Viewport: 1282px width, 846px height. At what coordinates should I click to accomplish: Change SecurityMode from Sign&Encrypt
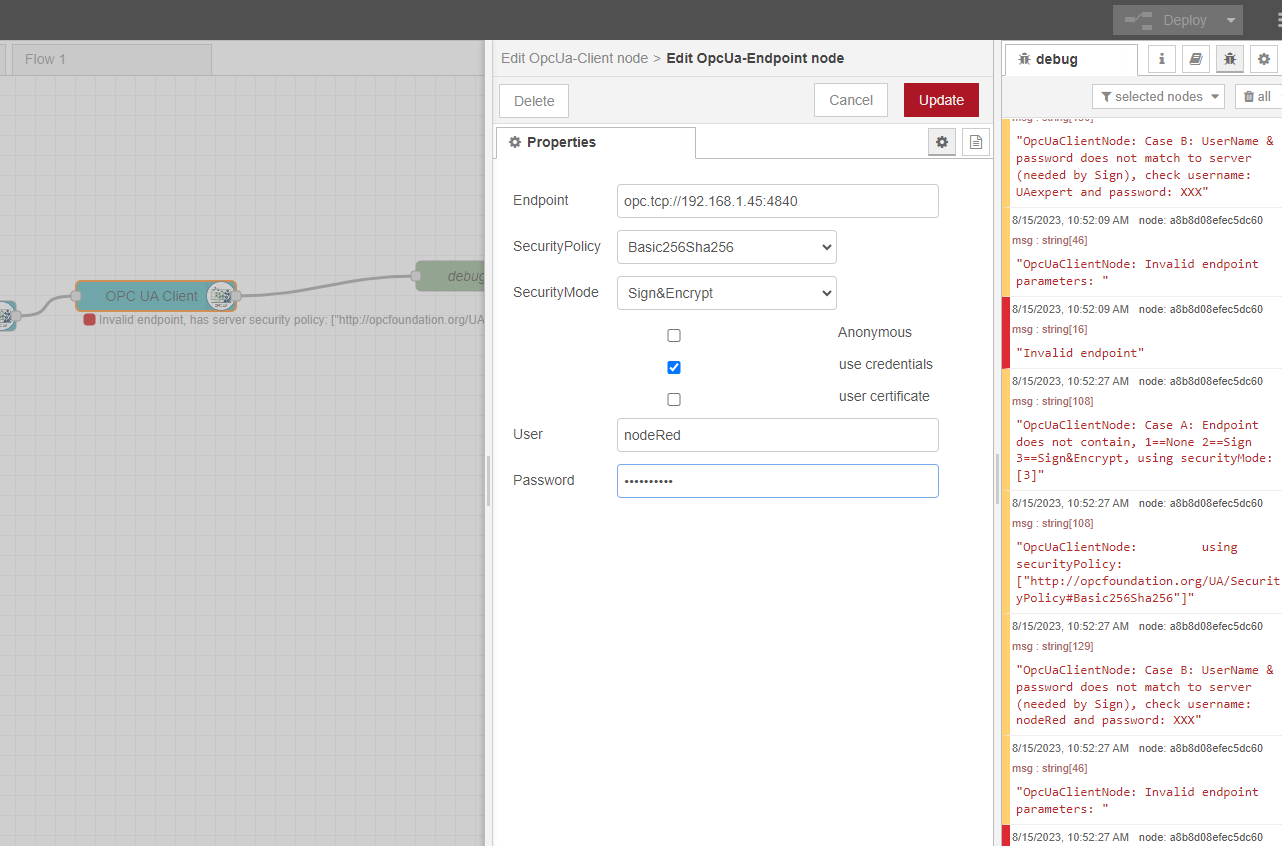pyautogui.click(x=726, y=292)
